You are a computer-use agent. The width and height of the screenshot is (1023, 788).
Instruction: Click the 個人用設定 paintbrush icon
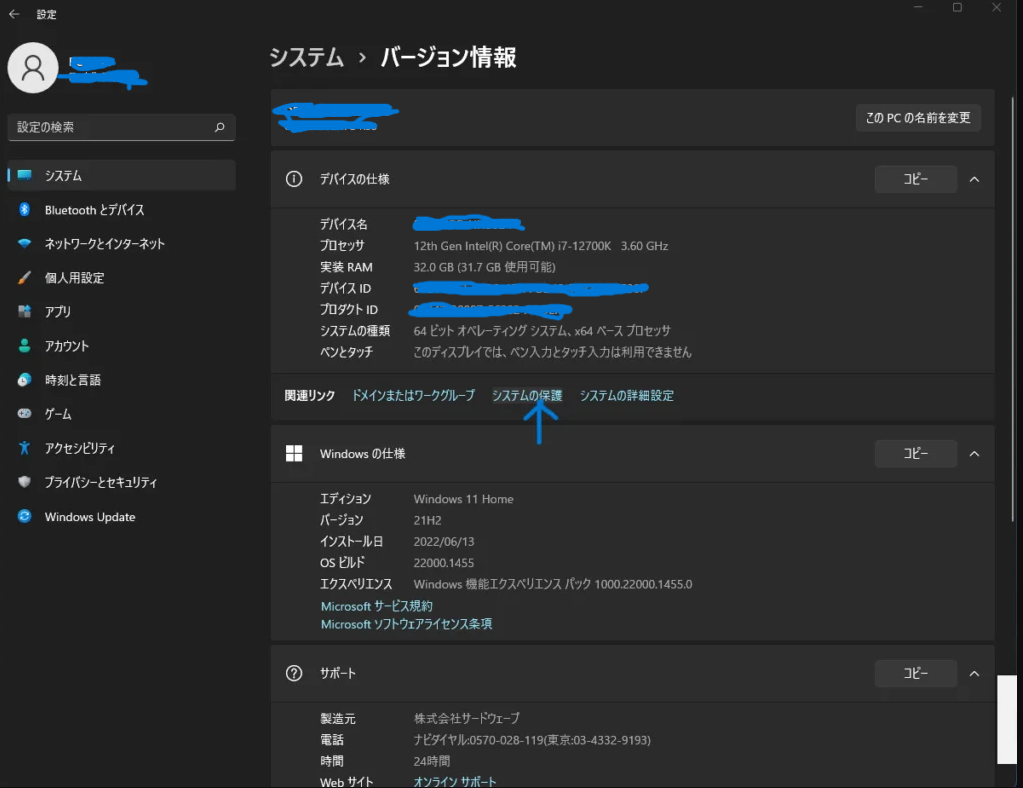[25, 278]
